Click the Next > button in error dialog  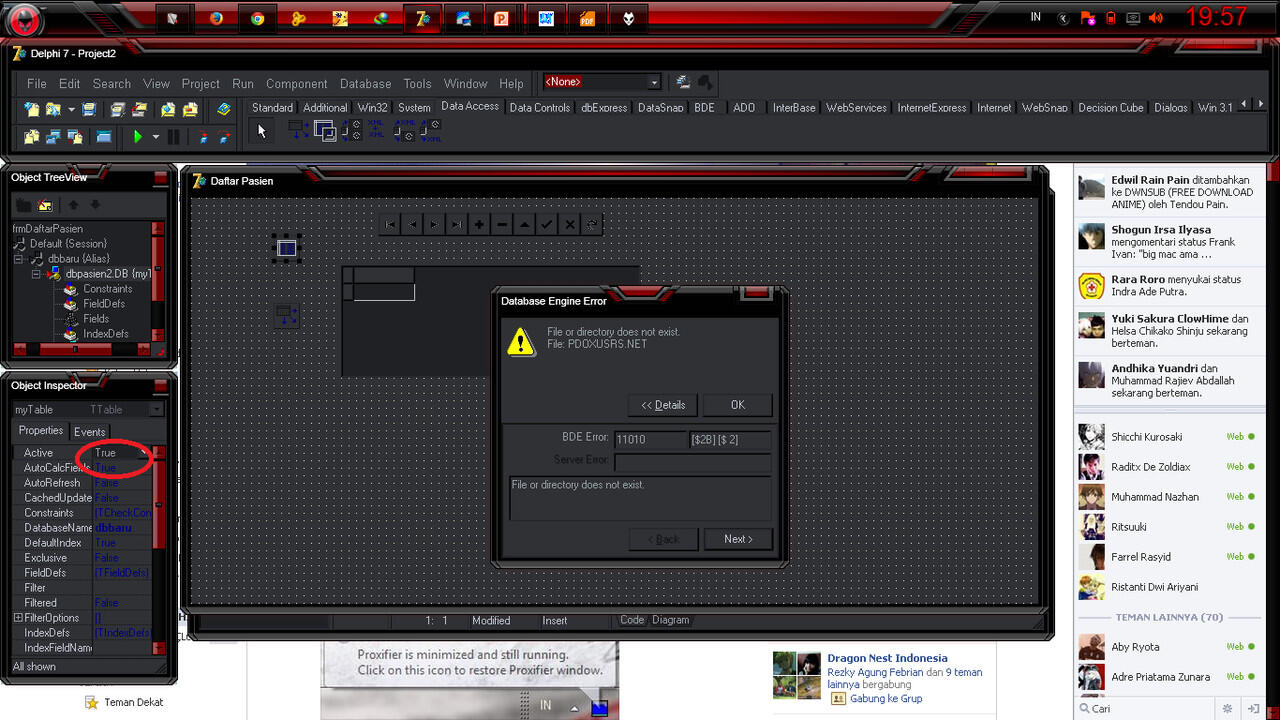tap(737, 539)
